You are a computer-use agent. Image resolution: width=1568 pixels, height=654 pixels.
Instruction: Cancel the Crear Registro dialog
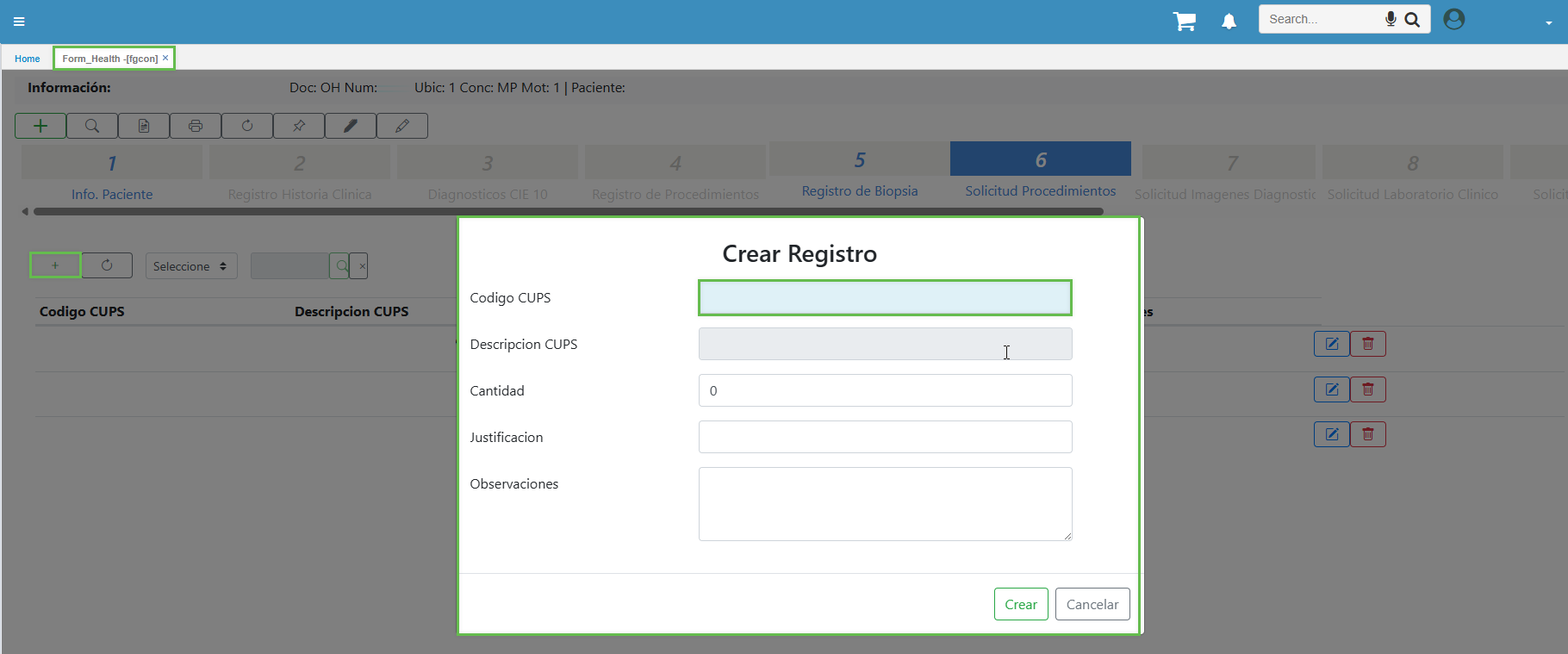(1092, 604)
